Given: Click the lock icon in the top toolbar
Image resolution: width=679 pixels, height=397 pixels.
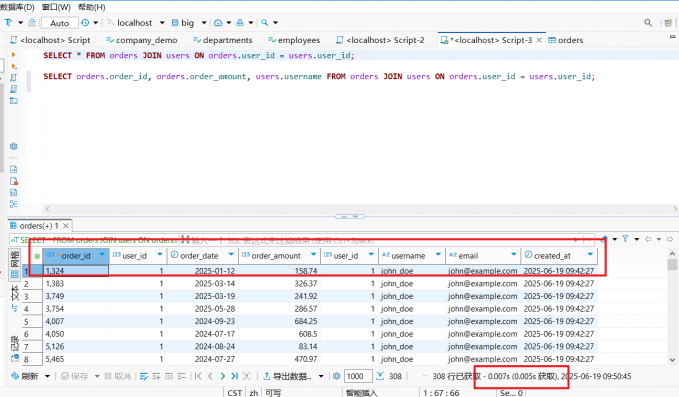Looking at the screenshot, I should tap(32, 23).
